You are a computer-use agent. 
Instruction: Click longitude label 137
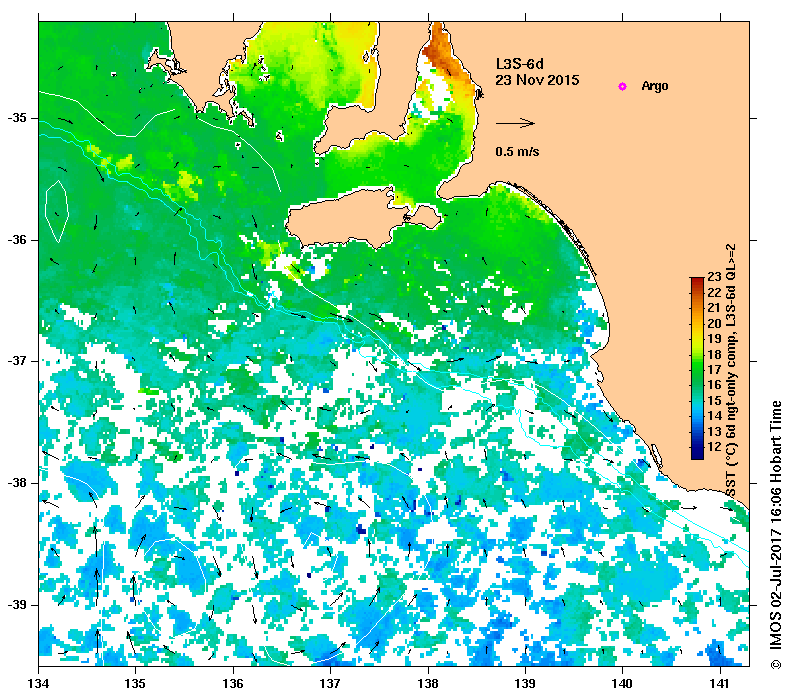330,684
